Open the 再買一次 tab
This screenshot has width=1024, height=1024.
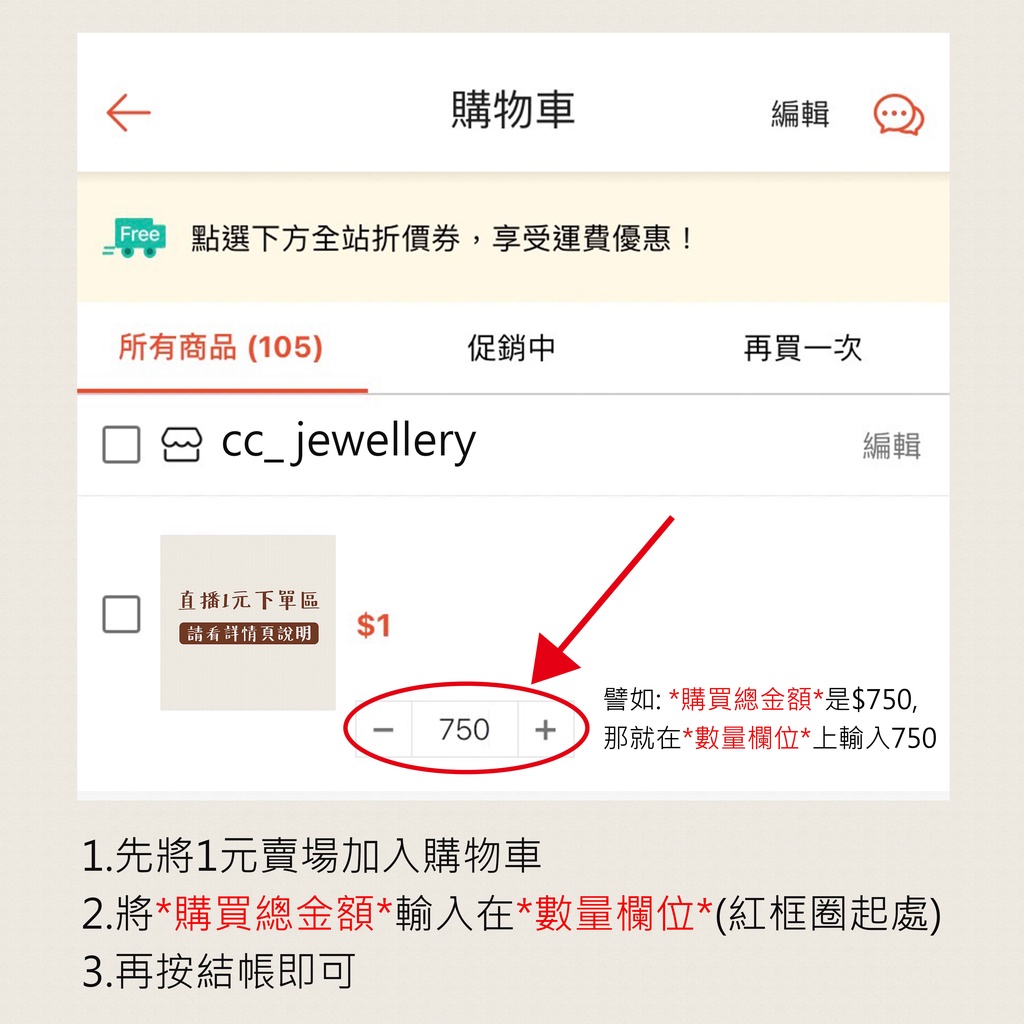pos(803,347)
